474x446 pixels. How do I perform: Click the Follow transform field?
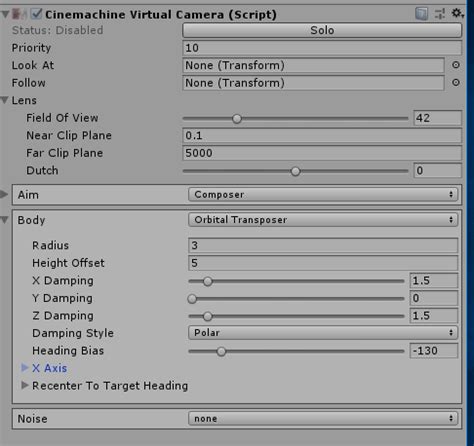(x=313, y=83)
